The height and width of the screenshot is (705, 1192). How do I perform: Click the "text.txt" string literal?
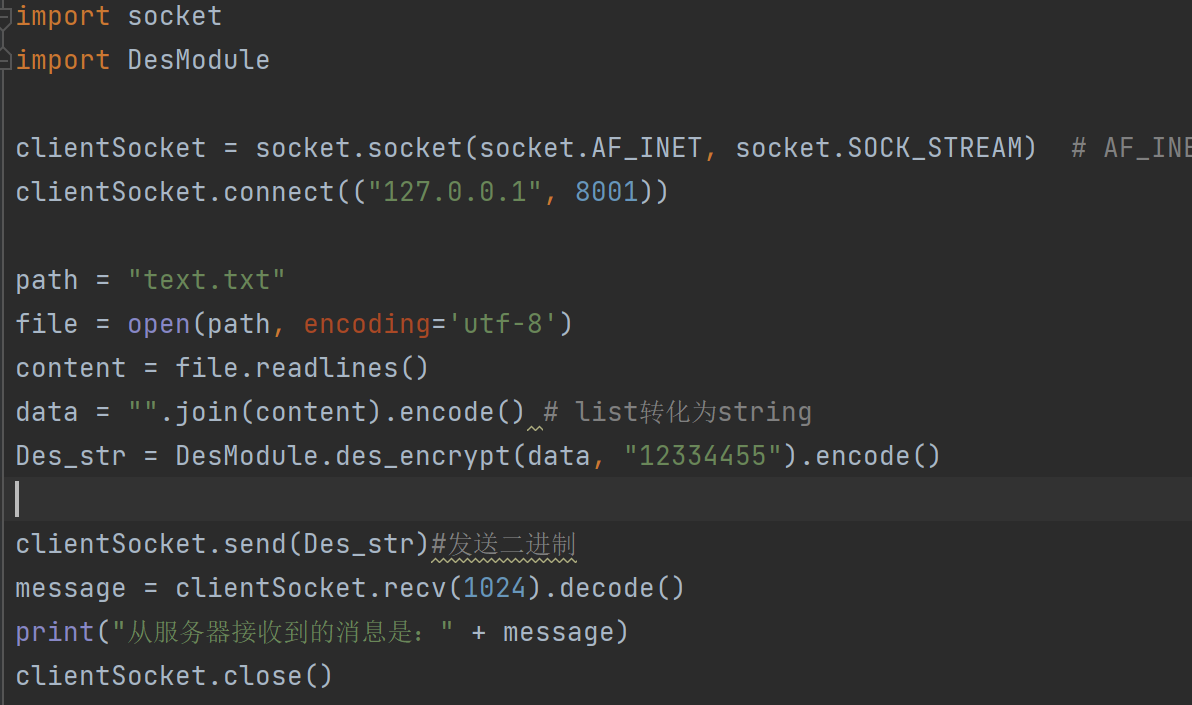click(206, 280)
